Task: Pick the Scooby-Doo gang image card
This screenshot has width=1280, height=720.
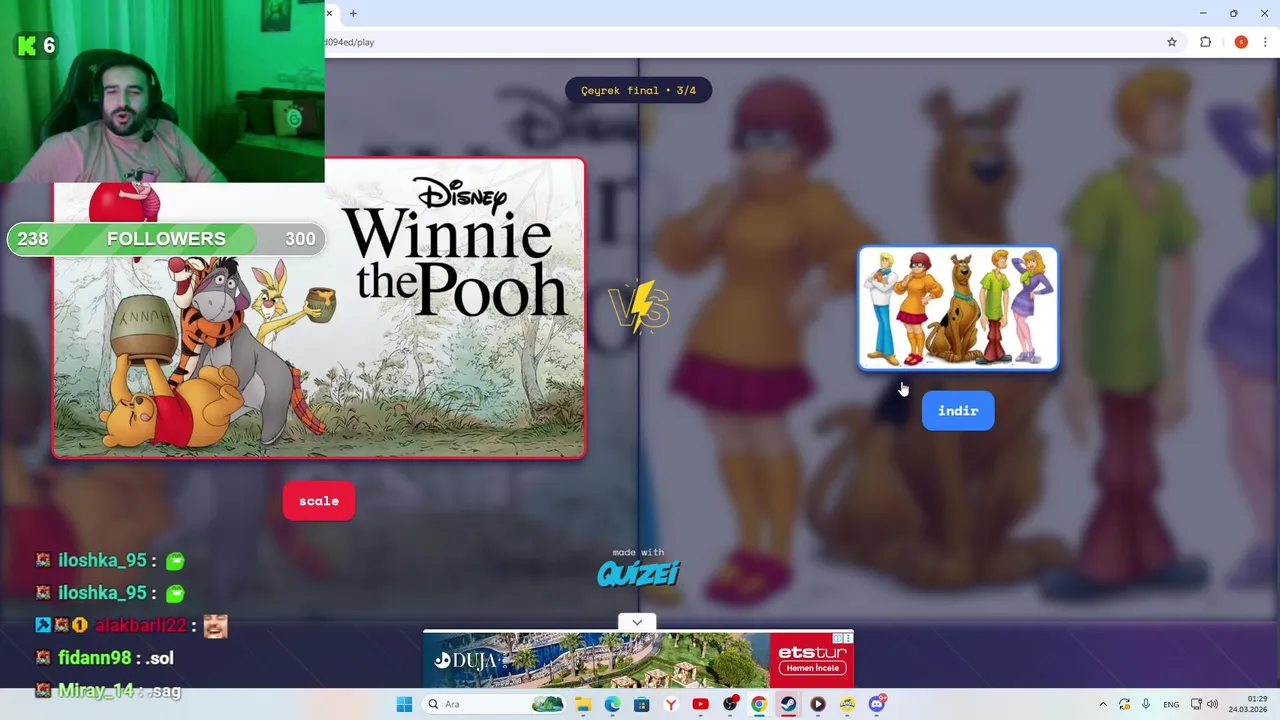Action: [x=958, y=308]
